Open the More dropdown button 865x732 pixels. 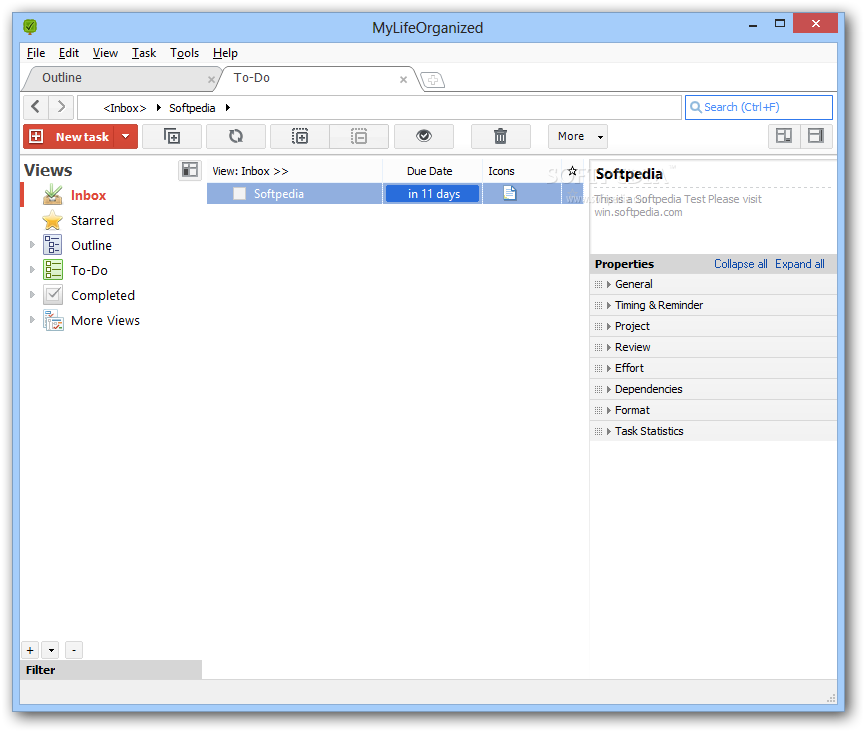(x=578, y=136)
